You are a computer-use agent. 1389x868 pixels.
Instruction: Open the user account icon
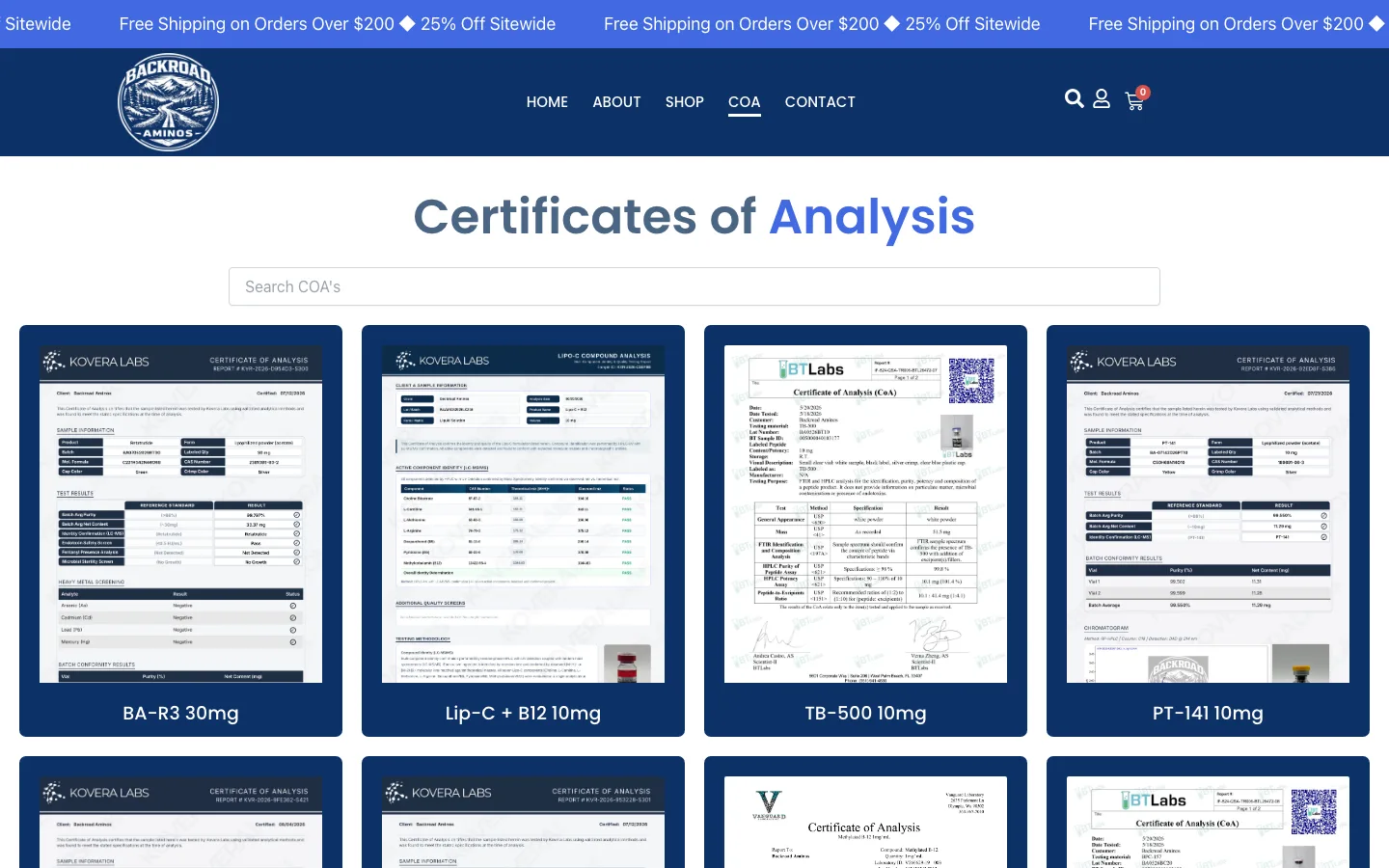pos(1101,98)
